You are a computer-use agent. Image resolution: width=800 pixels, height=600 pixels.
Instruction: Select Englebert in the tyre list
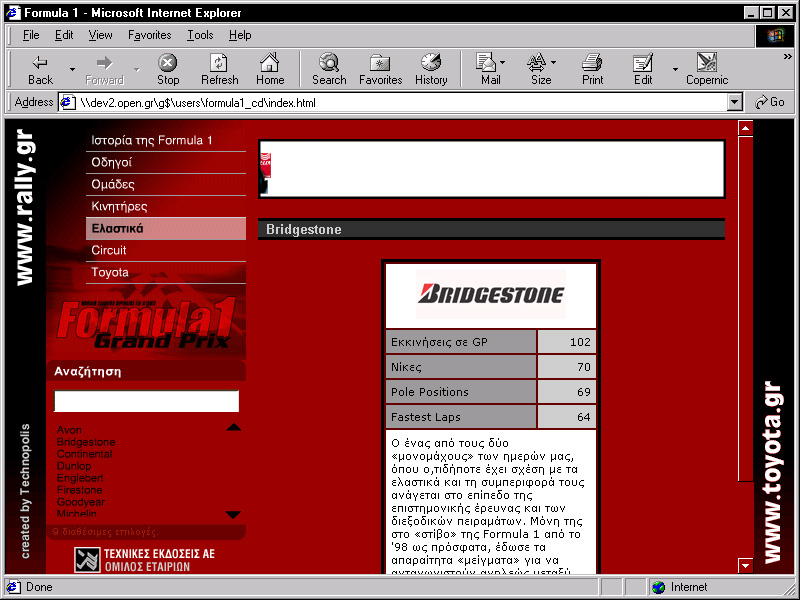coord(80,478)
